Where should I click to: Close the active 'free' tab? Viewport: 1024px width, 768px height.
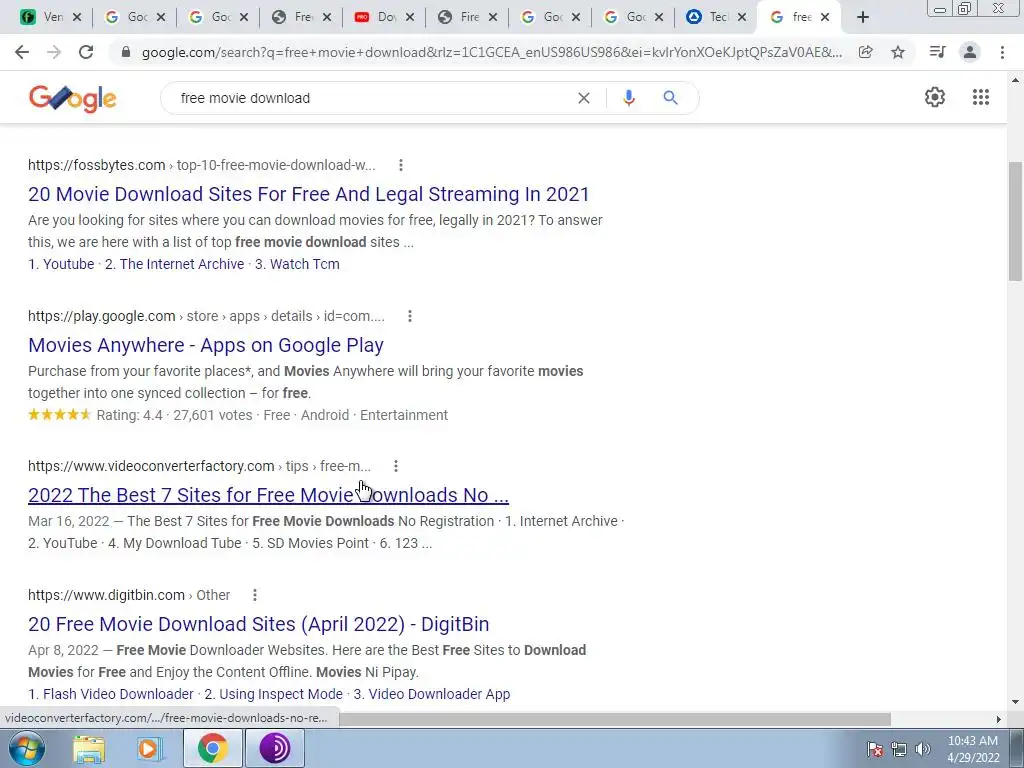(825, 17)
